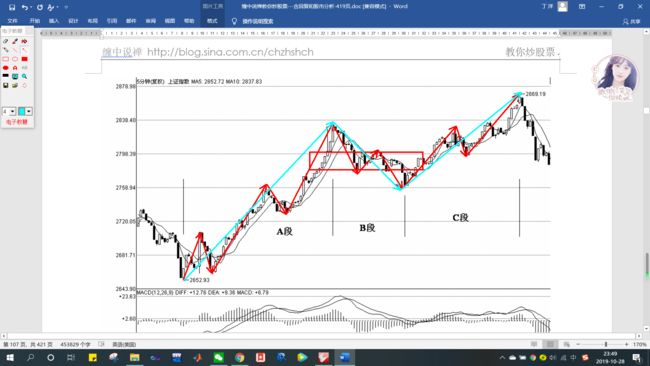This screenshot has height=366, width=650.
Task: Open the teal screen board tool
Action: tap(15, 76)
